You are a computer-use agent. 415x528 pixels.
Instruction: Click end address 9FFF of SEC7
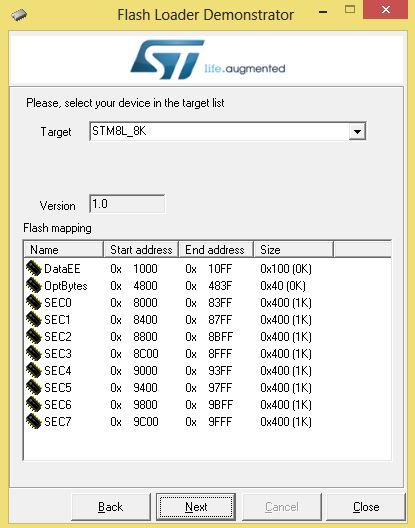click(220, 422)
